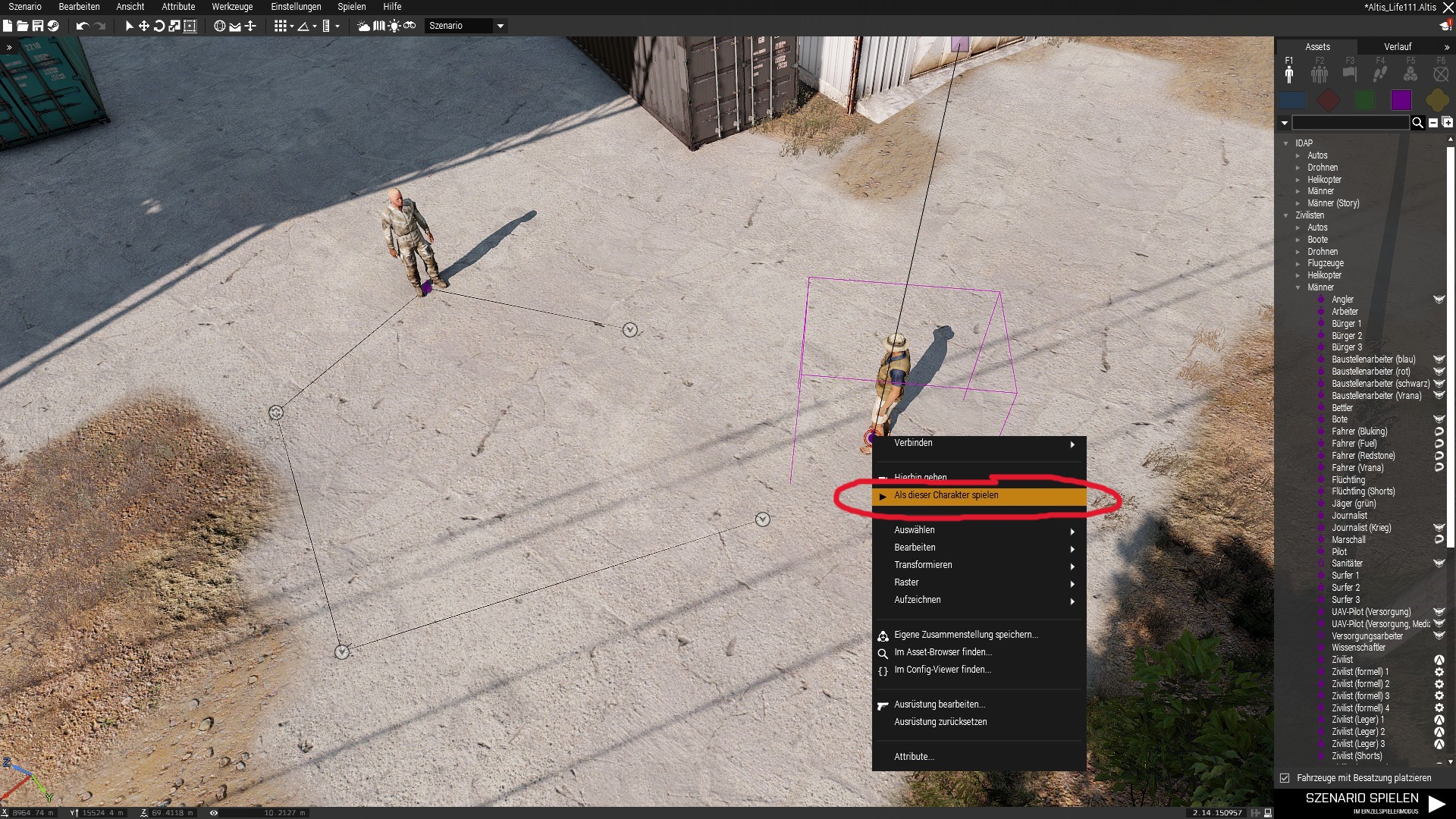Screen dimensions: 1456x819
Task: Open weather settings with the cloud-sun icon
Action: tap(364, 26)
